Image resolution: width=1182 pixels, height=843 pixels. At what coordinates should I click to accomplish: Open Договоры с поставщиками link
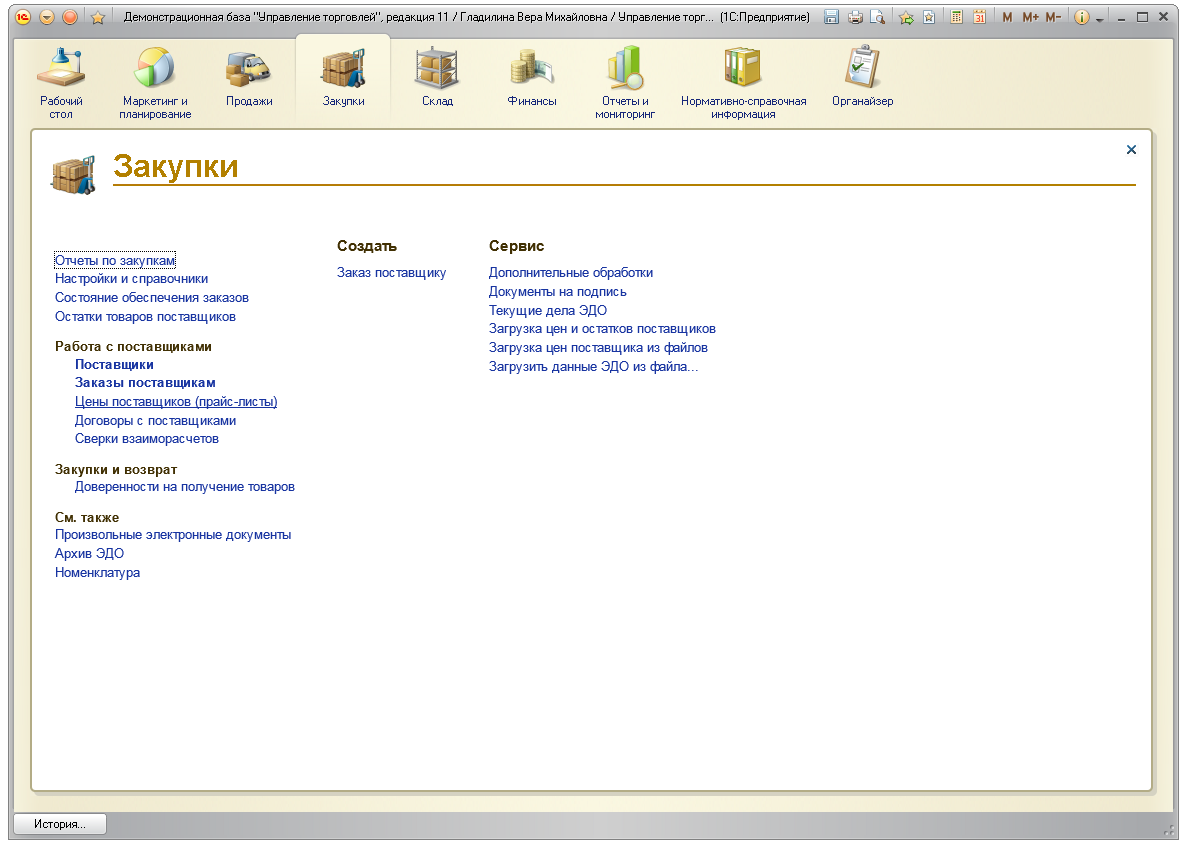click(x=155, y=420)
